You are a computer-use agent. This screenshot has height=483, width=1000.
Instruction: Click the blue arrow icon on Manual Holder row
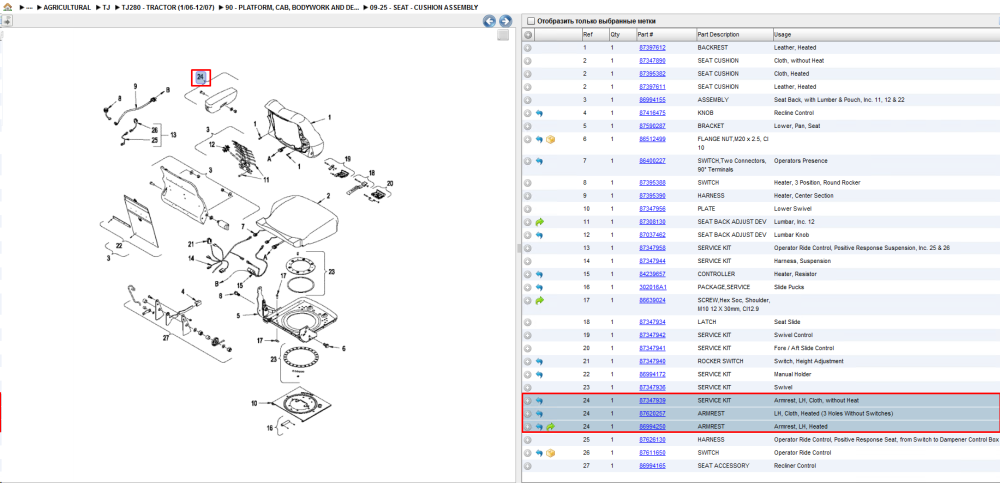click(x=540, y=375)
